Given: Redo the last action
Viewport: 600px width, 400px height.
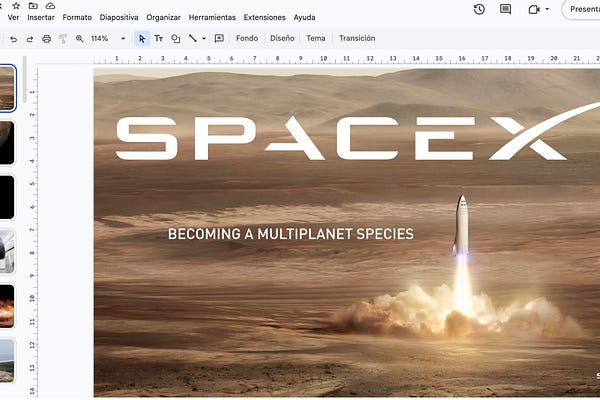Looking at the screenshot, I should [x=30, y=39].
